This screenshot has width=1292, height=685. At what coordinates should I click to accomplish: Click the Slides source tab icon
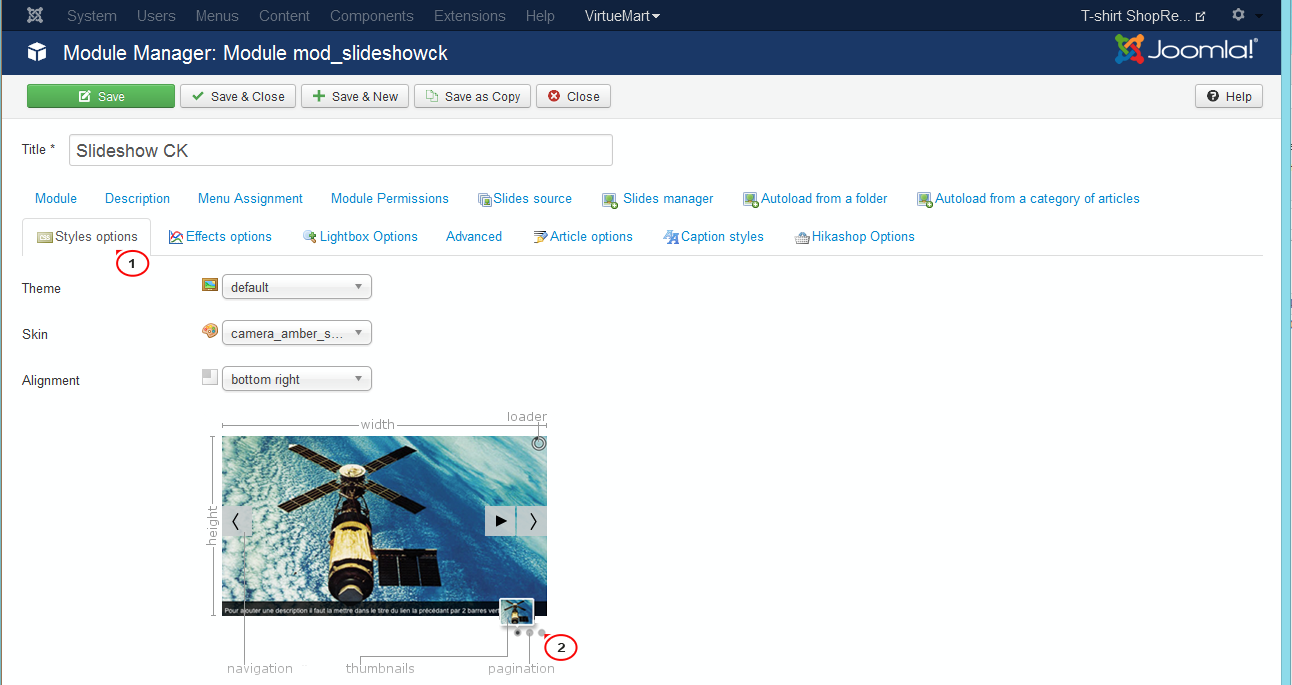coord(485,200)
